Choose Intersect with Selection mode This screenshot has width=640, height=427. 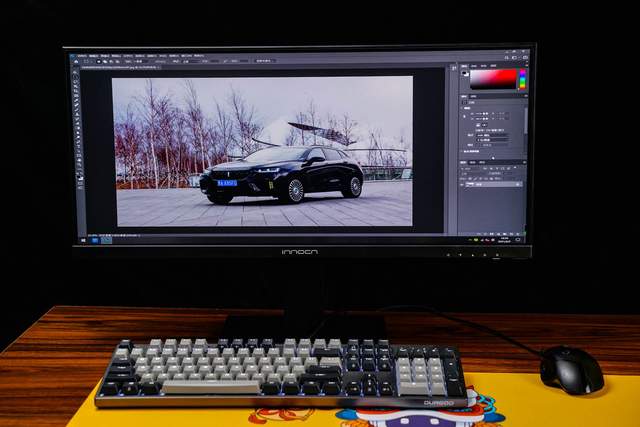(x=117, y=61)
